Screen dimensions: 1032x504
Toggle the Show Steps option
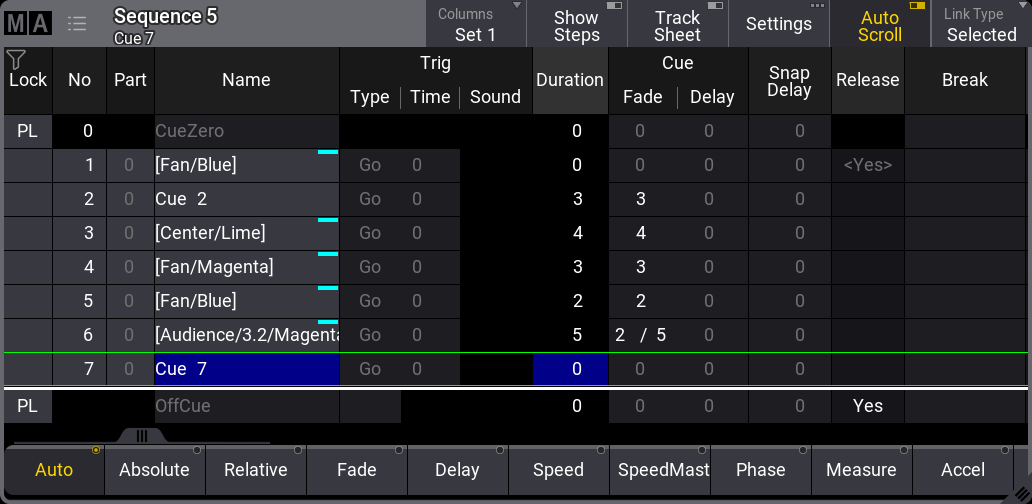(577, 24)
